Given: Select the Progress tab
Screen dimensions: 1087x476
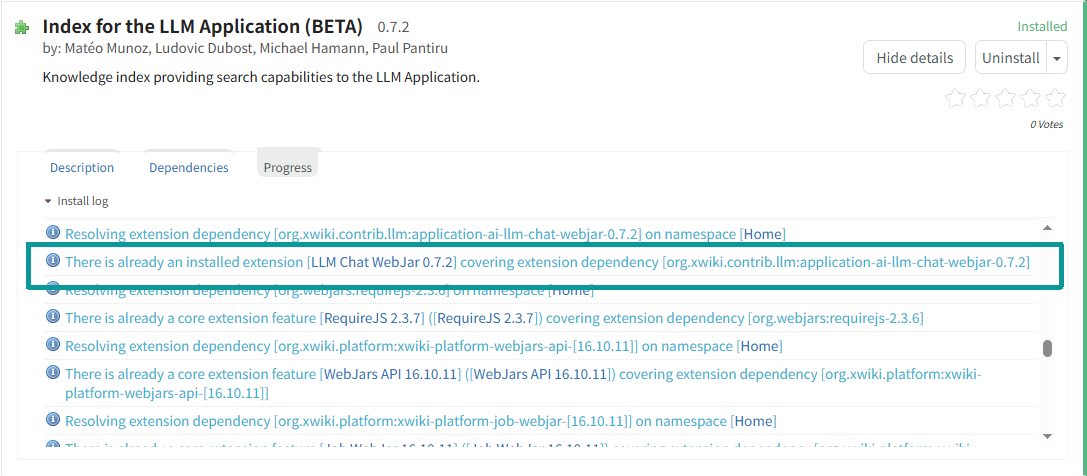Looking at the screenshot, I should tap(288, 168).
